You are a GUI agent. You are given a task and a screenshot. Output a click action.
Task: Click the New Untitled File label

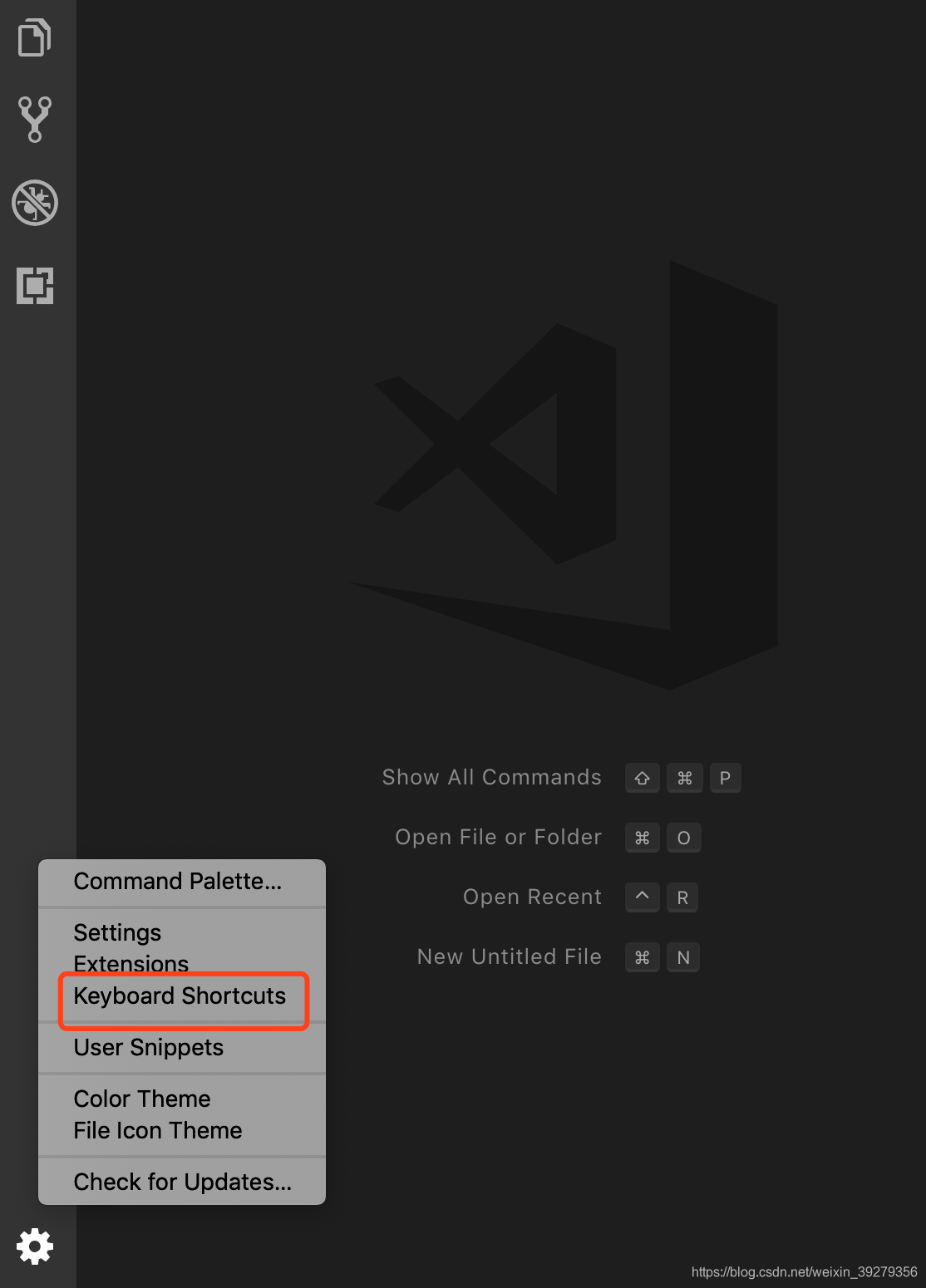[509, 957]
